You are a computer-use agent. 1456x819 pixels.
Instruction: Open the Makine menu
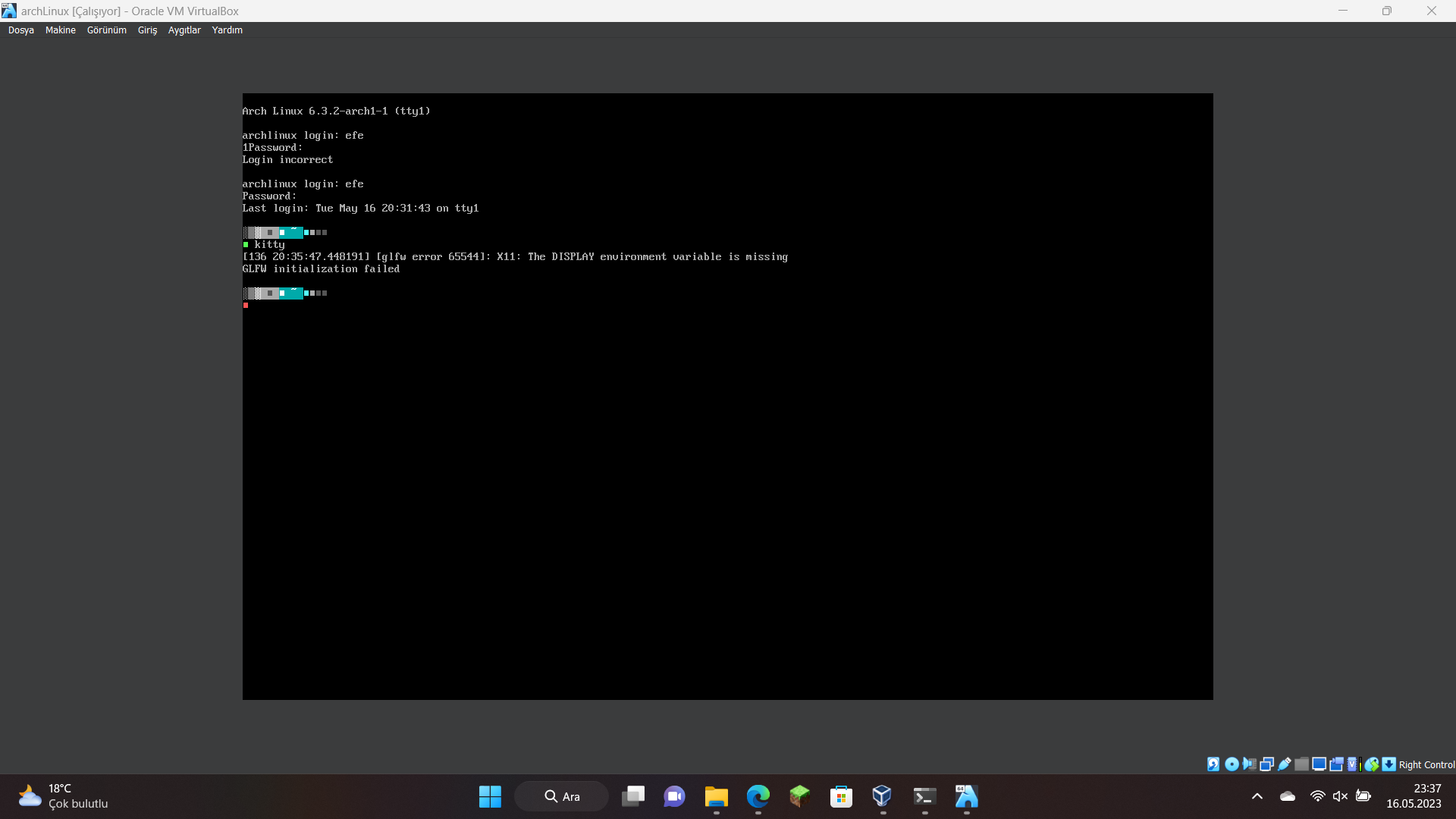tap(61, 30)
